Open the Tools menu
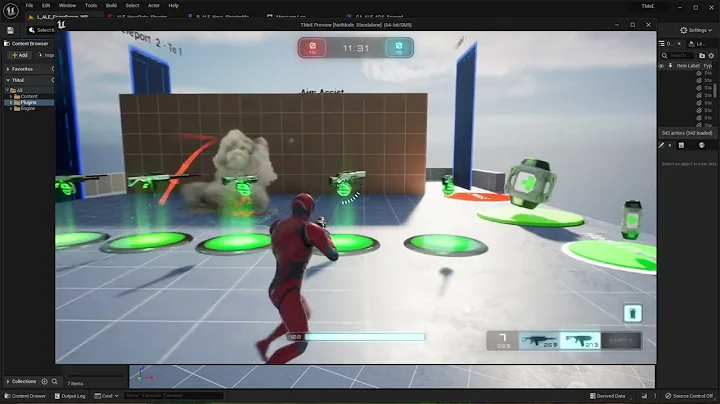The height and width of the screenshot is (404, 720). 91,6
